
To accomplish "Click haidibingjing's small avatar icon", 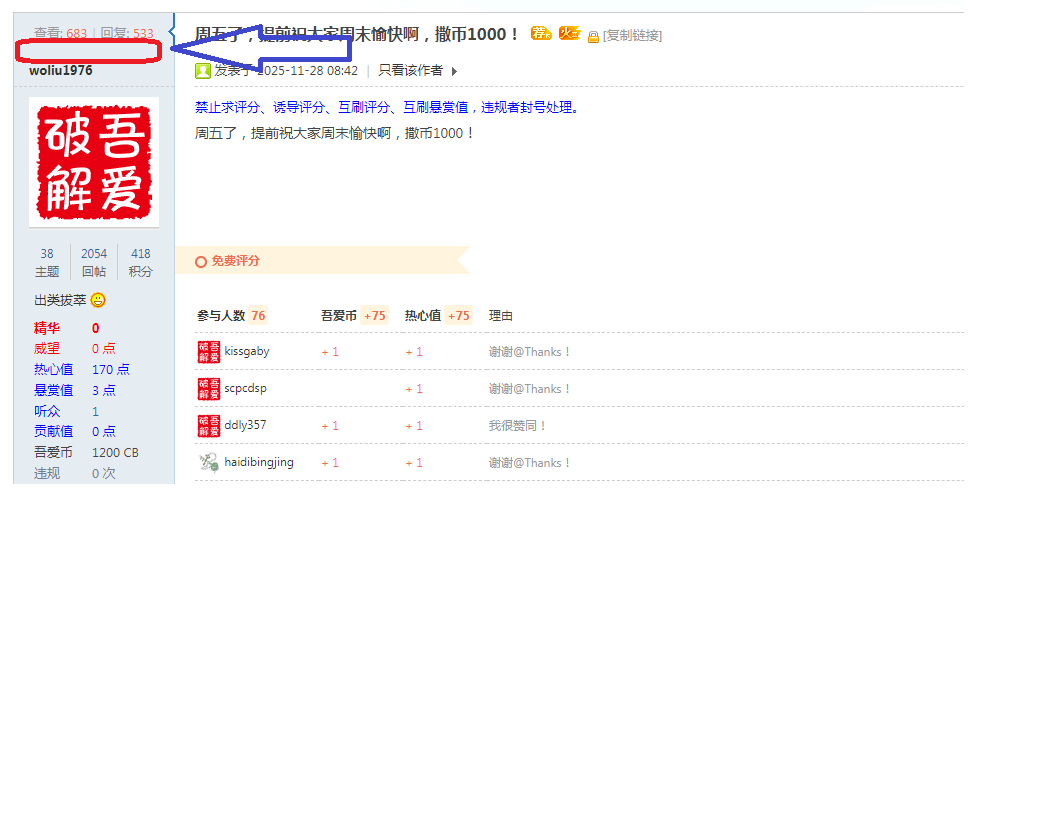I will coord(208,462).
